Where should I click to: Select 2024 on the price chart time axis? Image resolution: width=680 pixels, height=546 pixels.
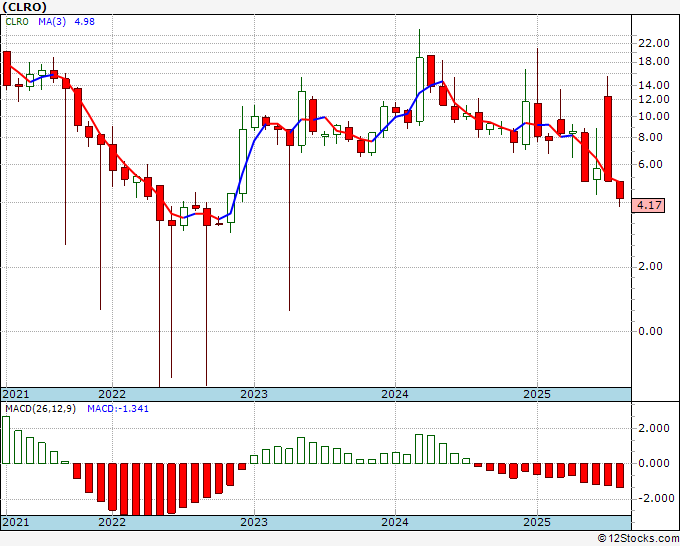point(395,395)
